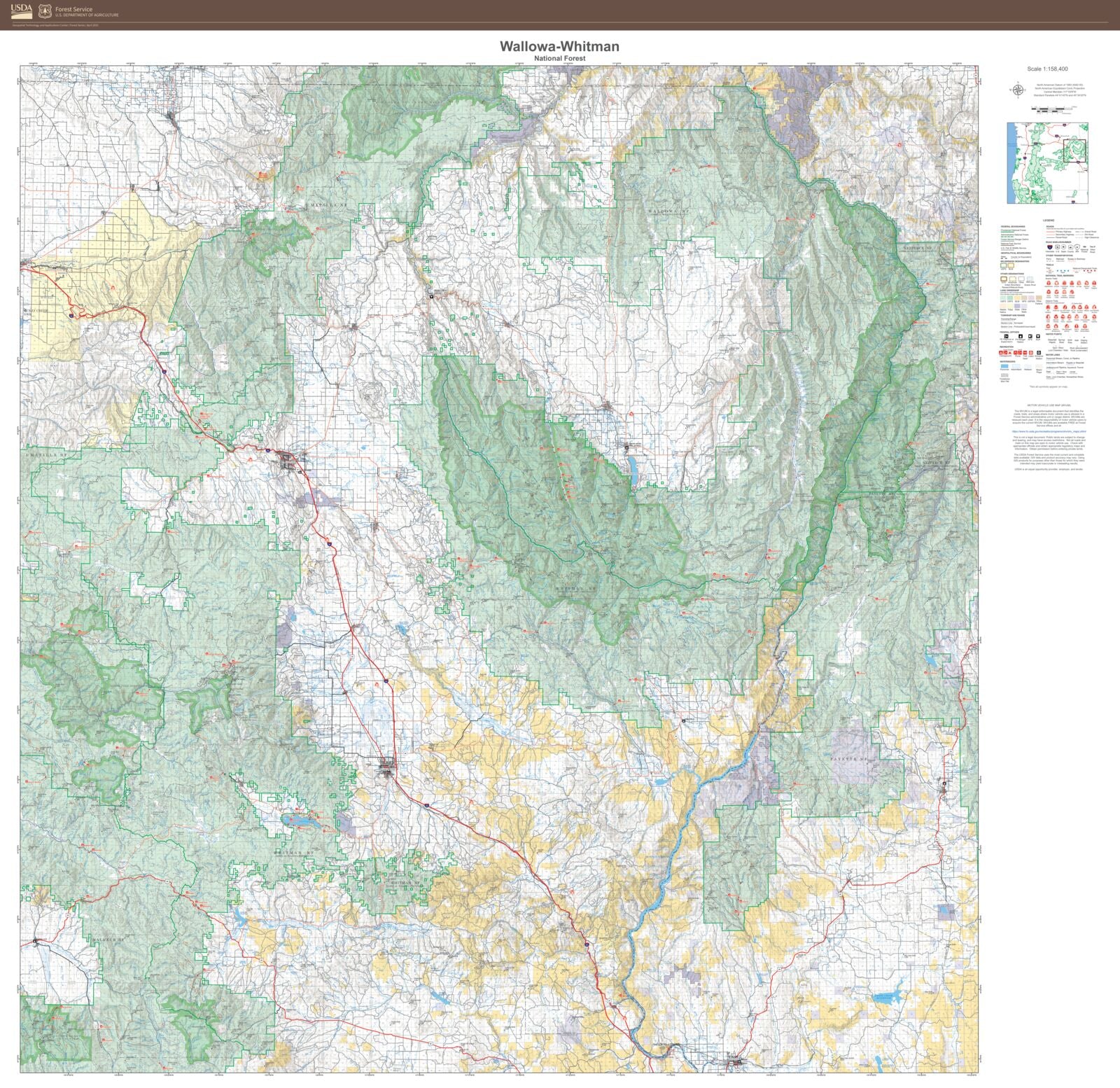Screen dimensions: 1120x1088
Task: Click the U.S. highway shield legend symbol
Action: point(1058,246)
